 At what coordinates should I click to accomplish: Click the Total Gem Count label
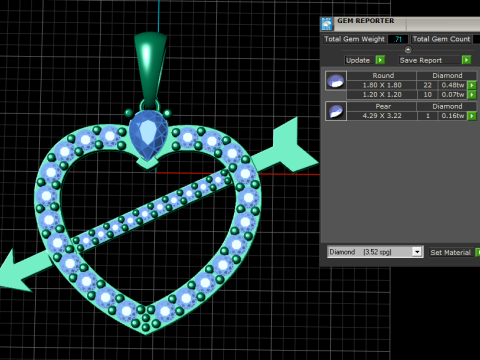tap(441, 39)
